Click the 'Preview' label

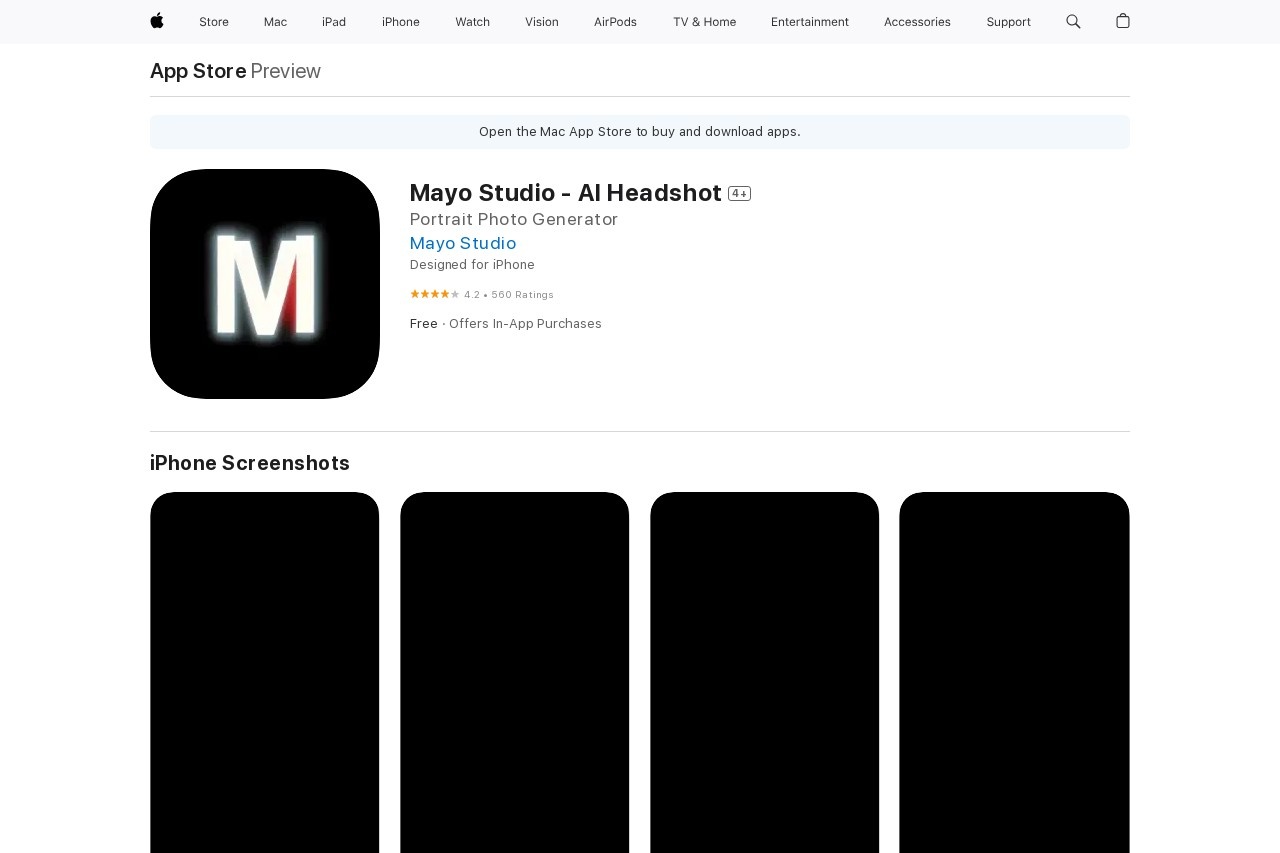click(x=286, y=71)
